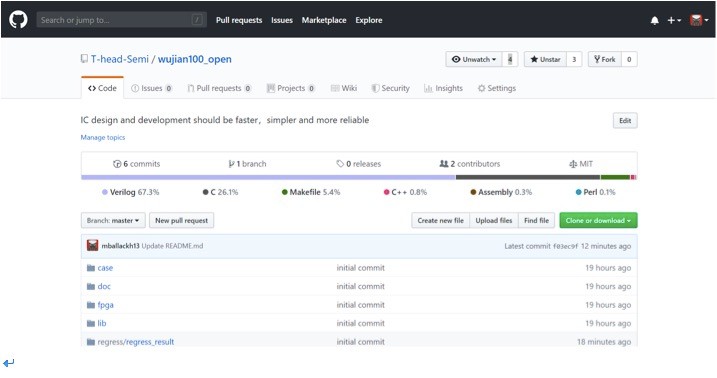Click the Manage topics link

(x=102, y=137)
